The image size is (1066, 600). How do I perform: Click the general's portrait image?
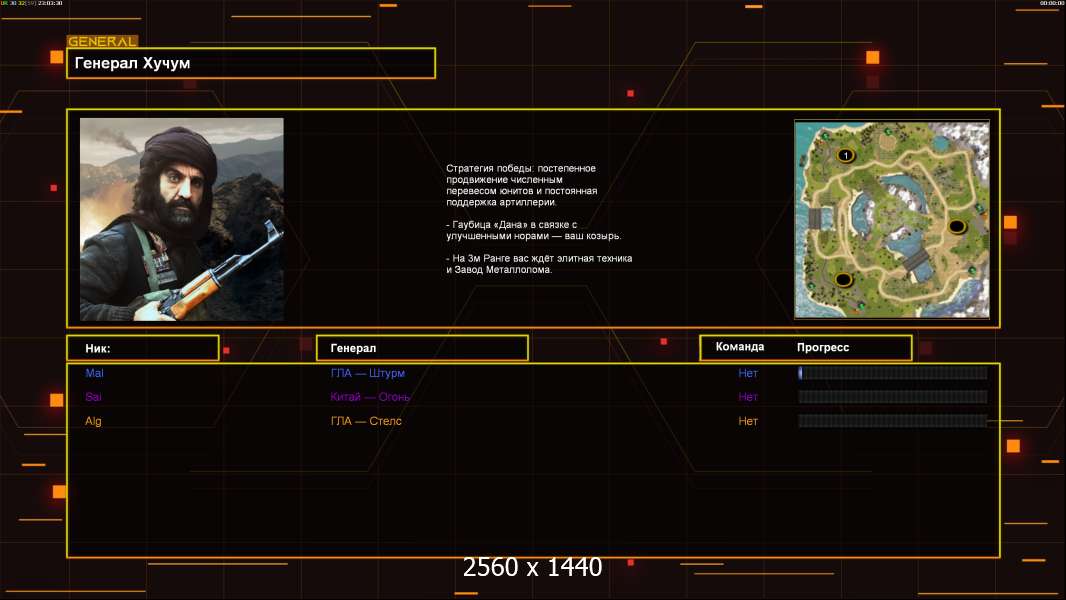click(181, 219)
